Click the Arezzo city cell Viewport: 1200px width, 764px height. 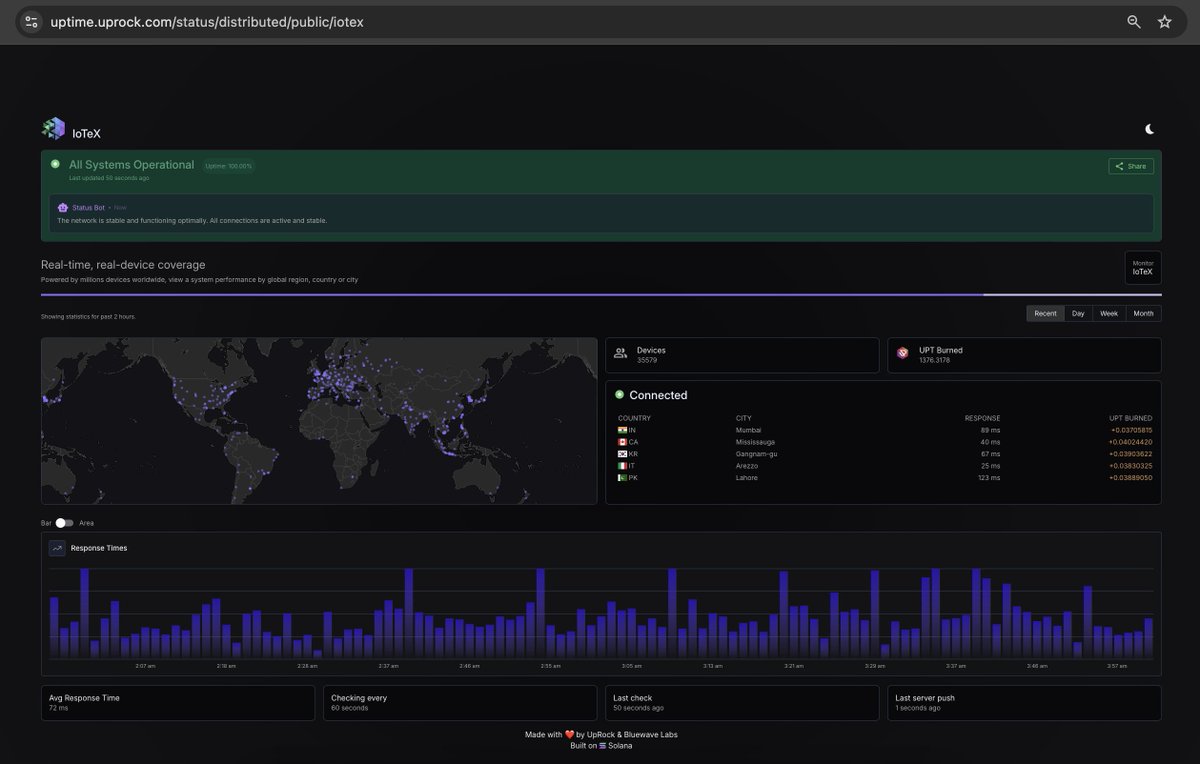point(747,466)
